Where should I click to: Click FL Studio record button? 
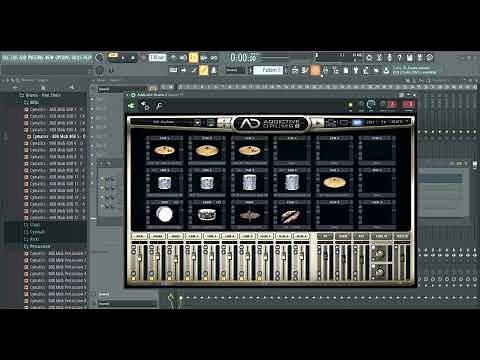point(143,58)
